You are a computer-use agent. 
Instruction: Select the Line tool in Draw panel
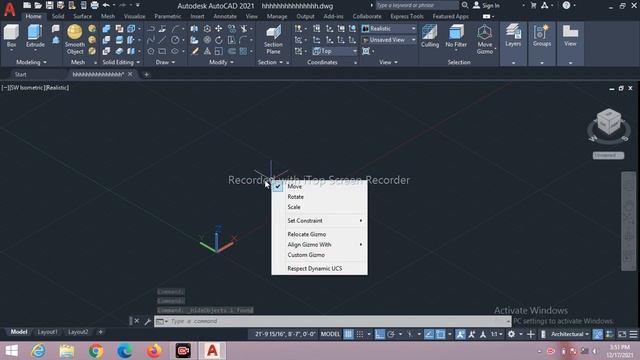pyautogui.click(x=162, y=40)
